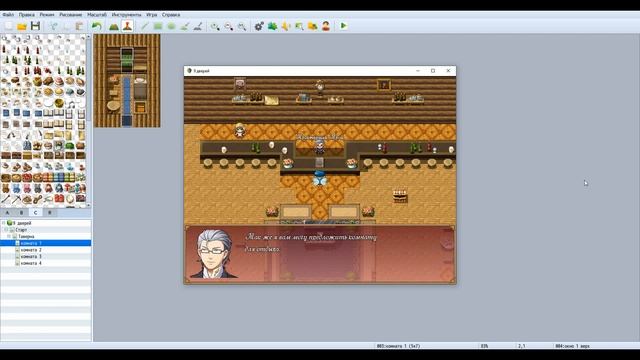Screen dimensions: 640x360
Task: Click the room map in editor canvas
Action: point(127,81)
